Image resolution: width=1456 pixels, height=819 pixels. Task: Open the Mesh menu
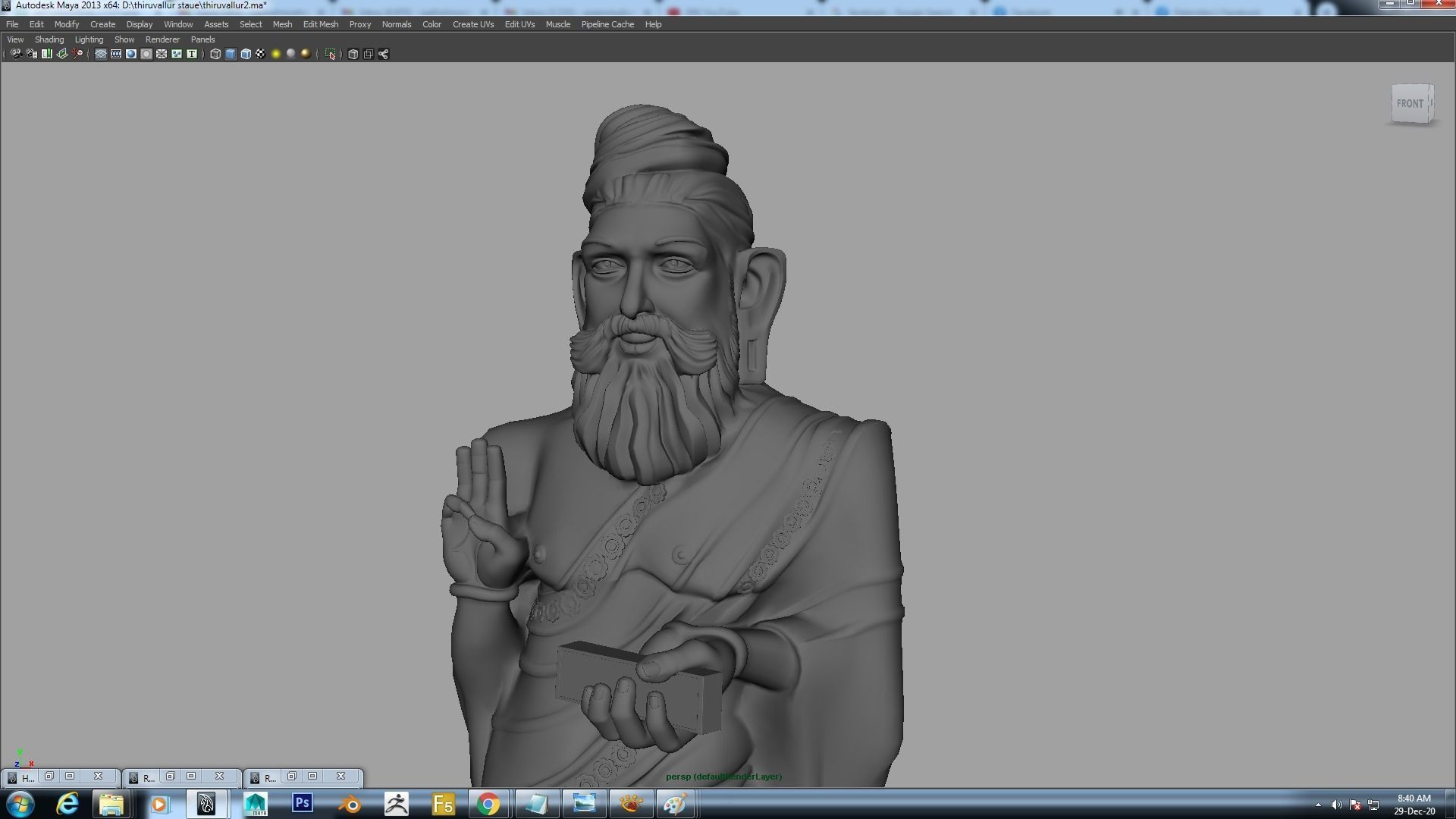tap(282, 24)
